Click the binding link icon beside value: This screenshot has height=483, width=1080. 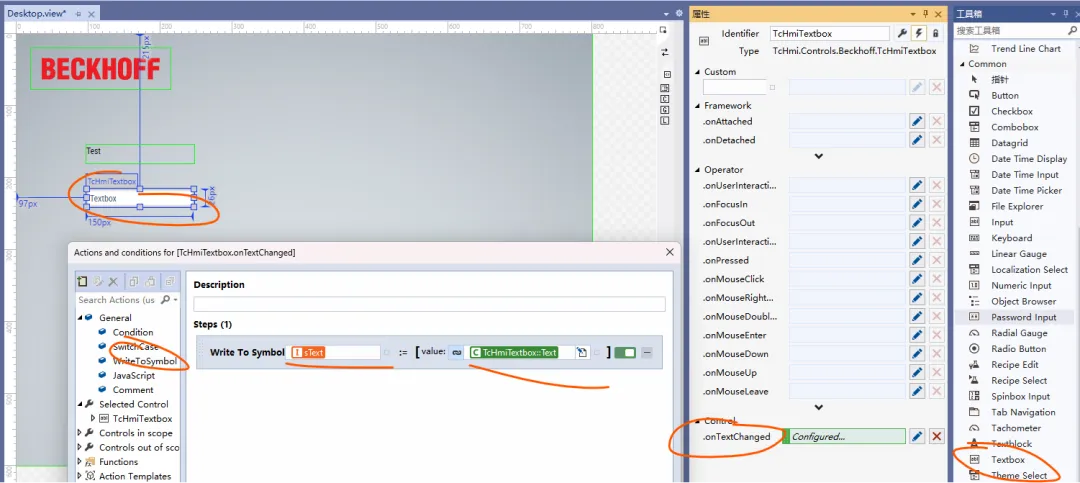[456, 352]
